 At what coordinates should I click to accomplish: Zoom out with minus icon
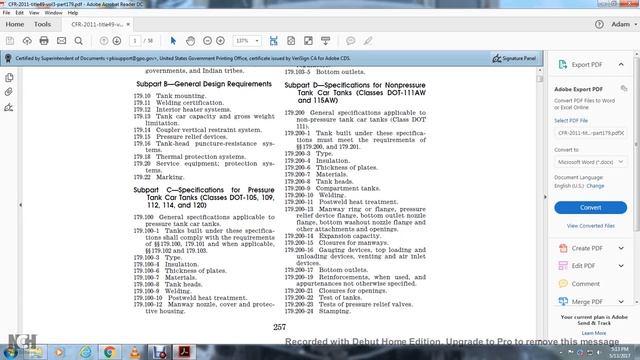click(207, 41)
